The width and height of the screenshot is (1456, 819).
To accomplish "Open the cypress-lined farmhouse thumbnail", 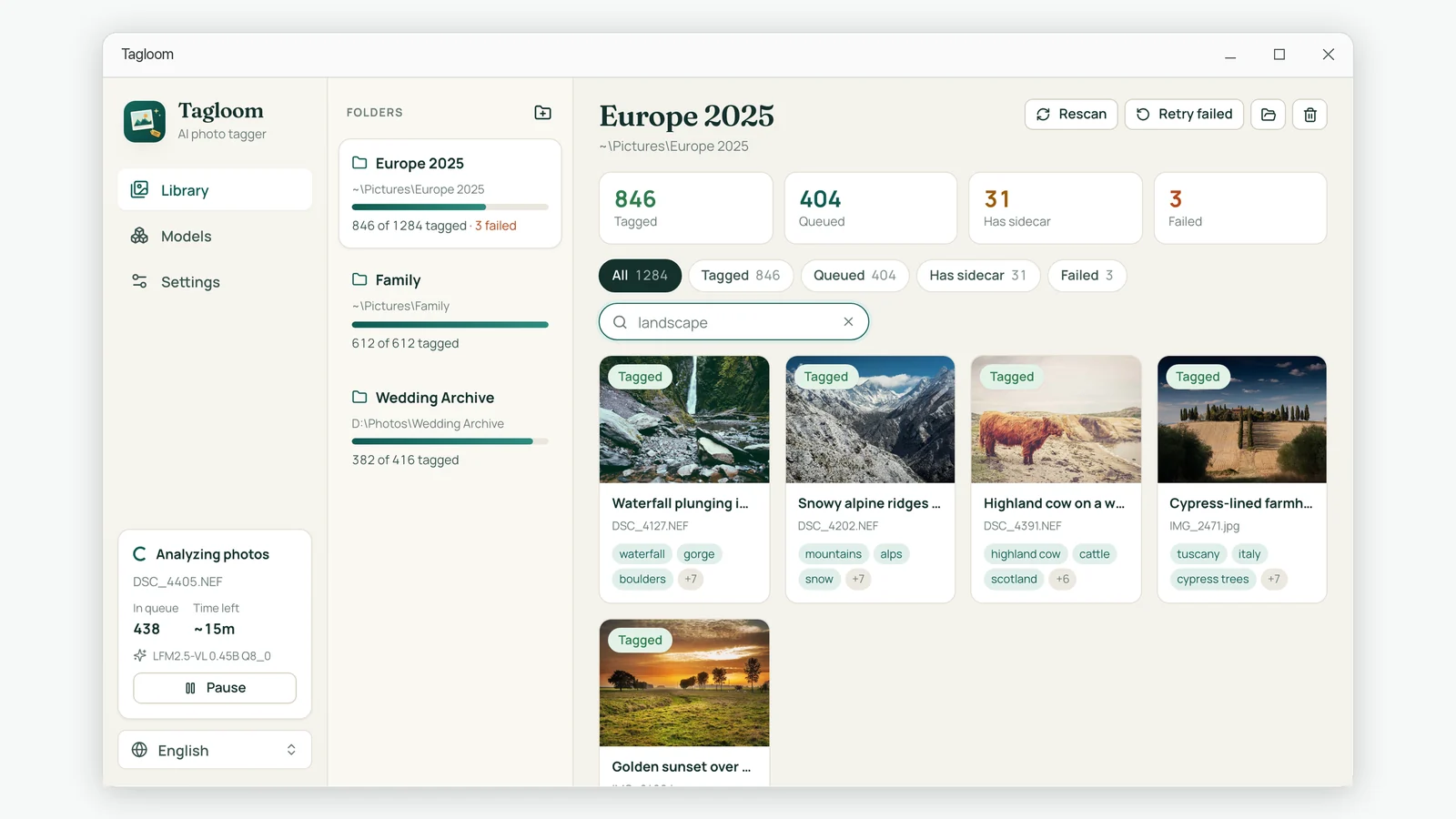I will (x=1241, y=420).
